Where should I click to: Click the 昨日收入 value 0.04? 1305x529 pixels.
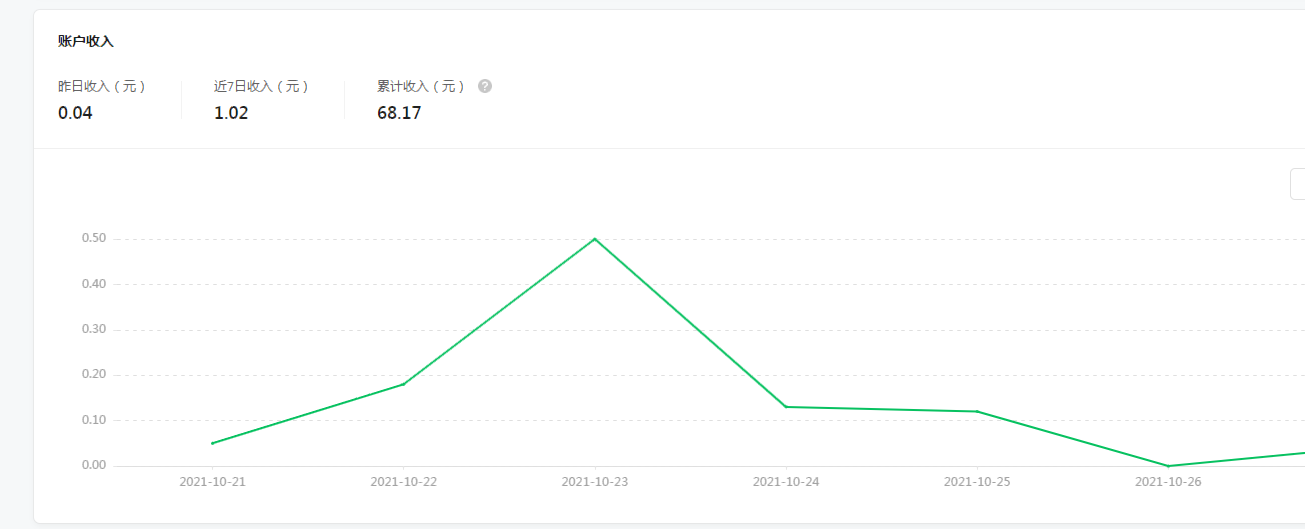pos(75,113)
